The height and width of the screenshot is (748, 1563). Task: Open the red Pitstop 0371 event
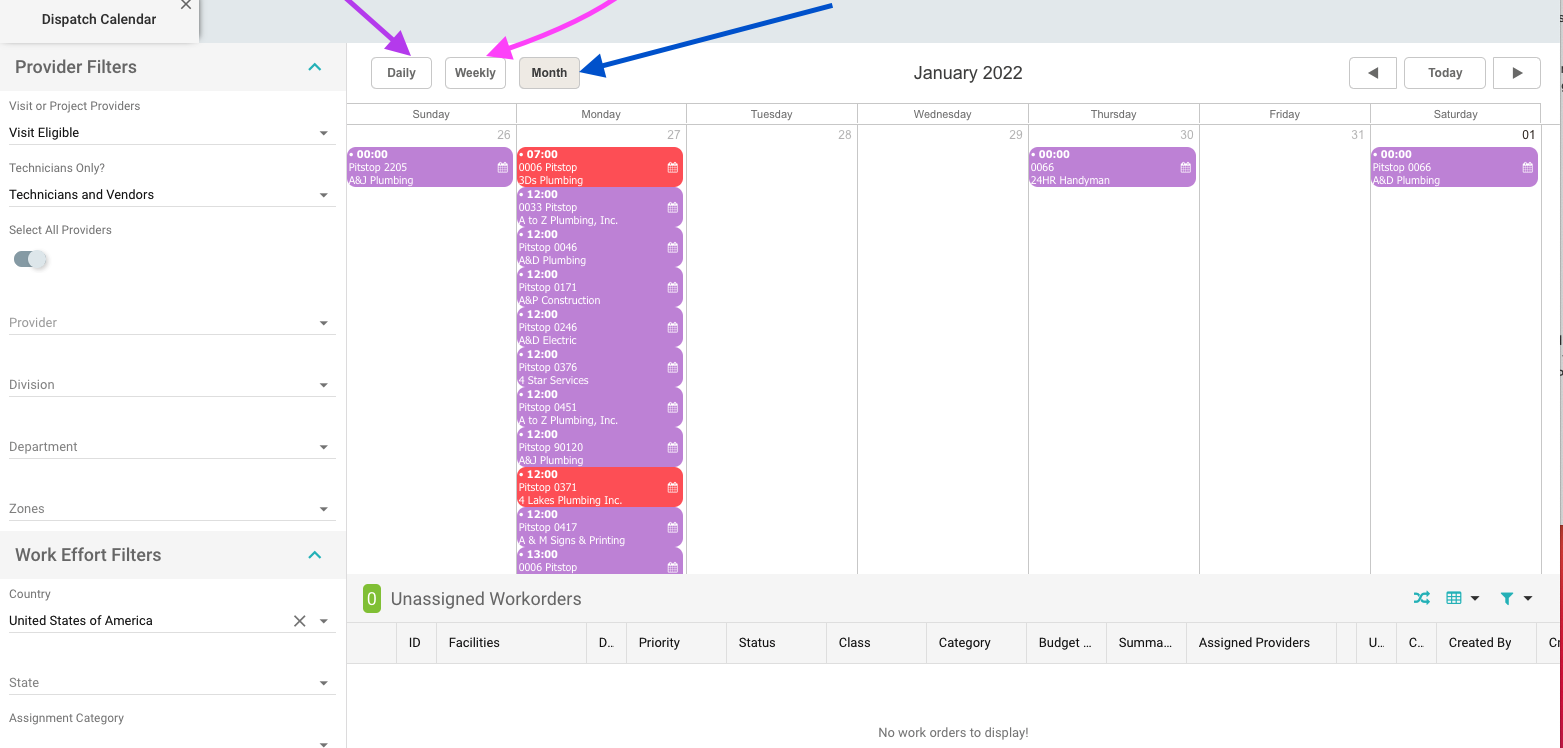[590, 487]
